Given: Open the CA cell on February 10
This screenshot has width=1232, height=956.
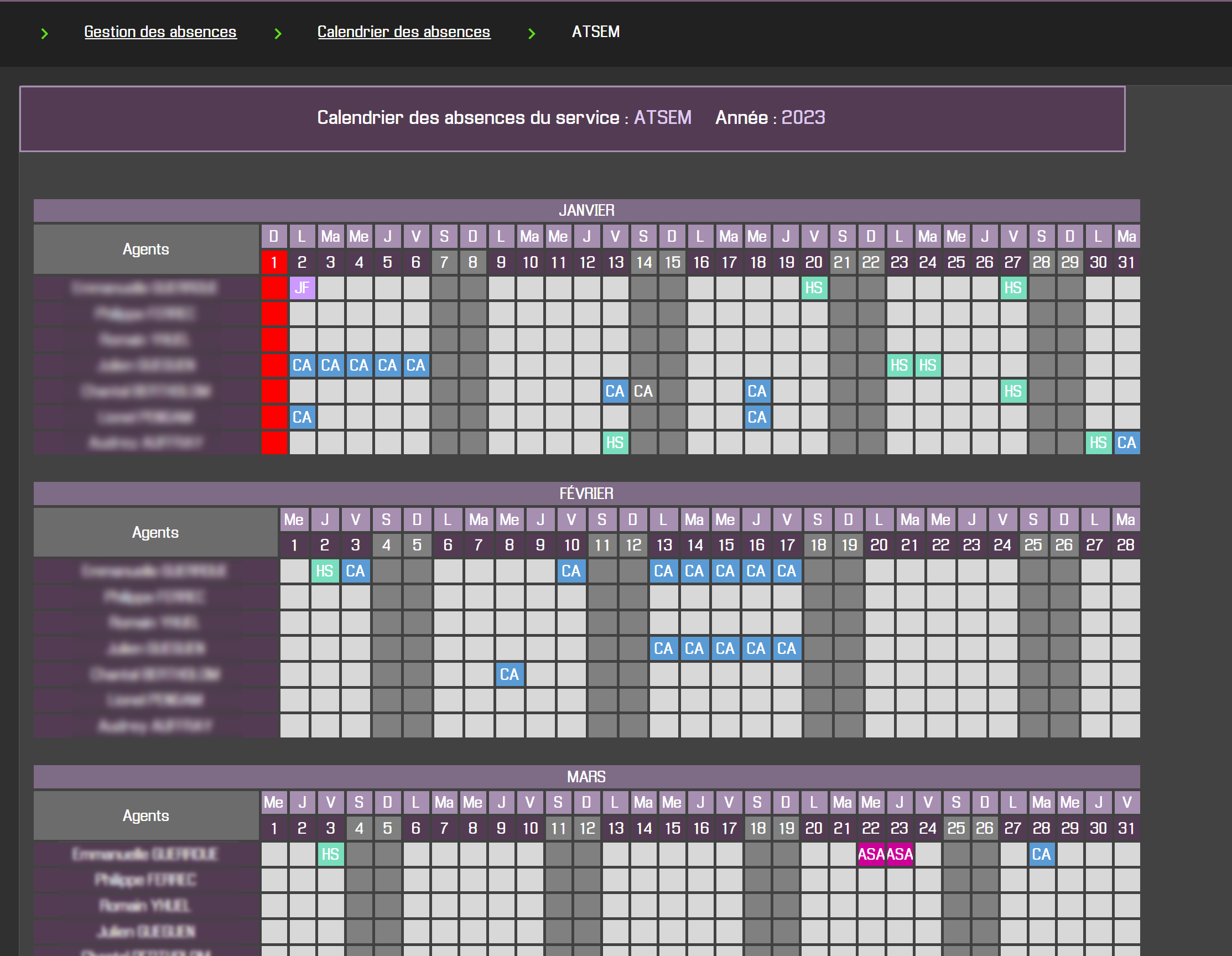Looking at the screenshot, I should pyautogui.click(x=571, y=571).
